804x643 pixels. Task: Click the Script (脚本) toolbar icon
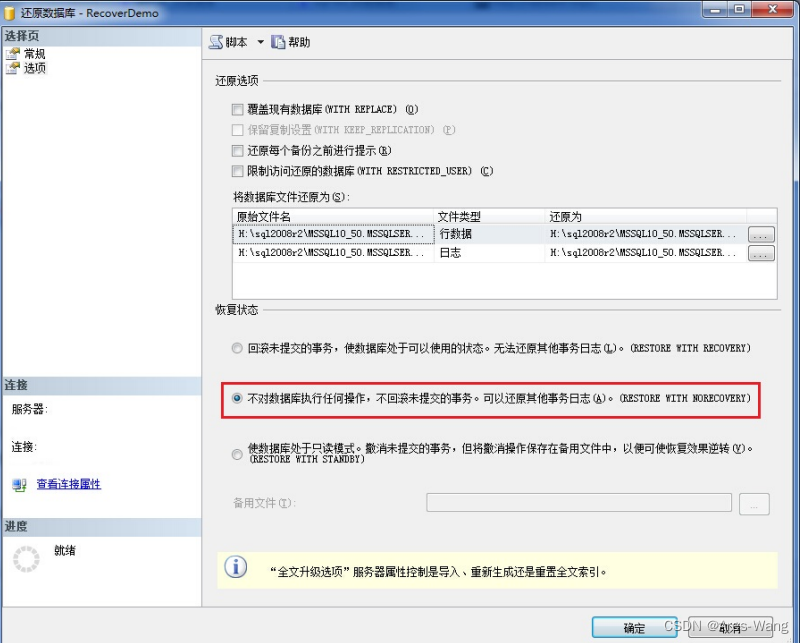click(216, 42)
